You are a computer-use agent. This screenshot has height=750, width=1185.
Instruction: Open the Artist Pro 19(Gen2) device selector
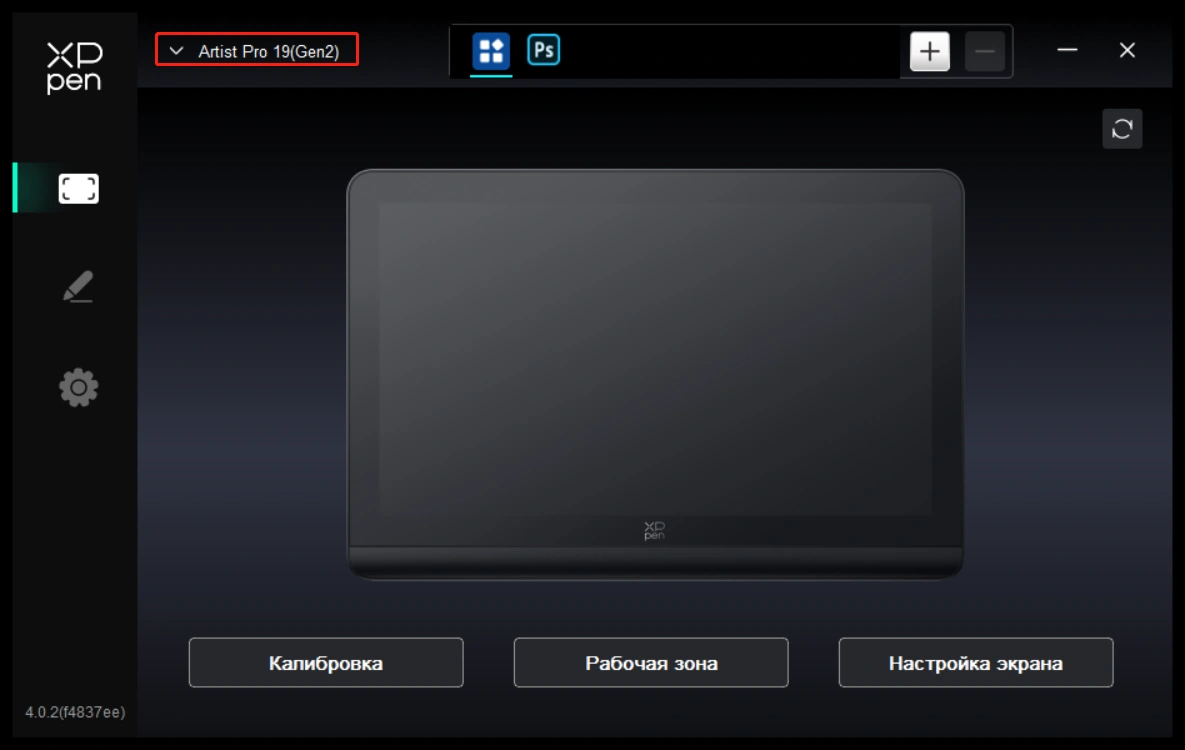point(267,51)
